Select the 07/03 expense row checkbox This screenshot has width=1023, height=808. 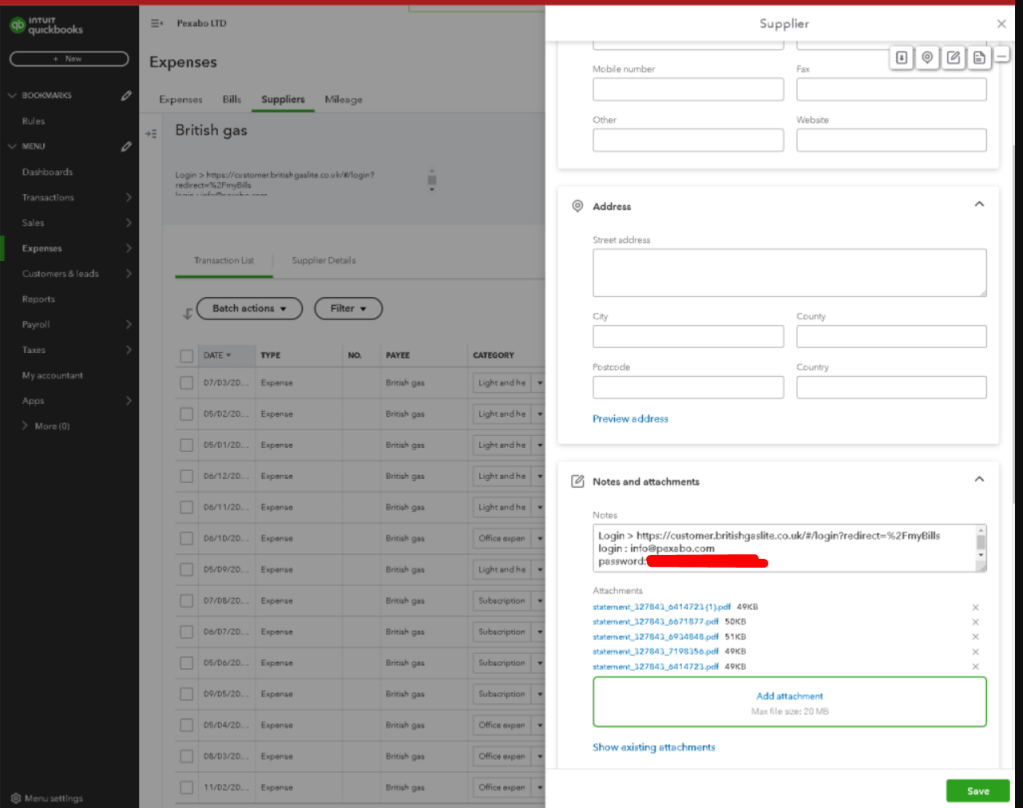pyautogui.click(x=187, y=382)
